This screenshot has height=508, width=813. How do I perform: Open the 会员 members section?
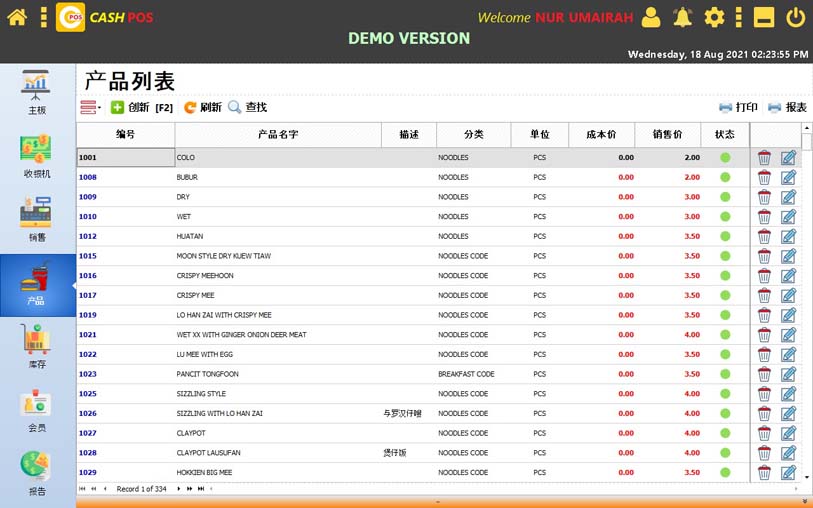pyautogui.click(x=36, y=410)
